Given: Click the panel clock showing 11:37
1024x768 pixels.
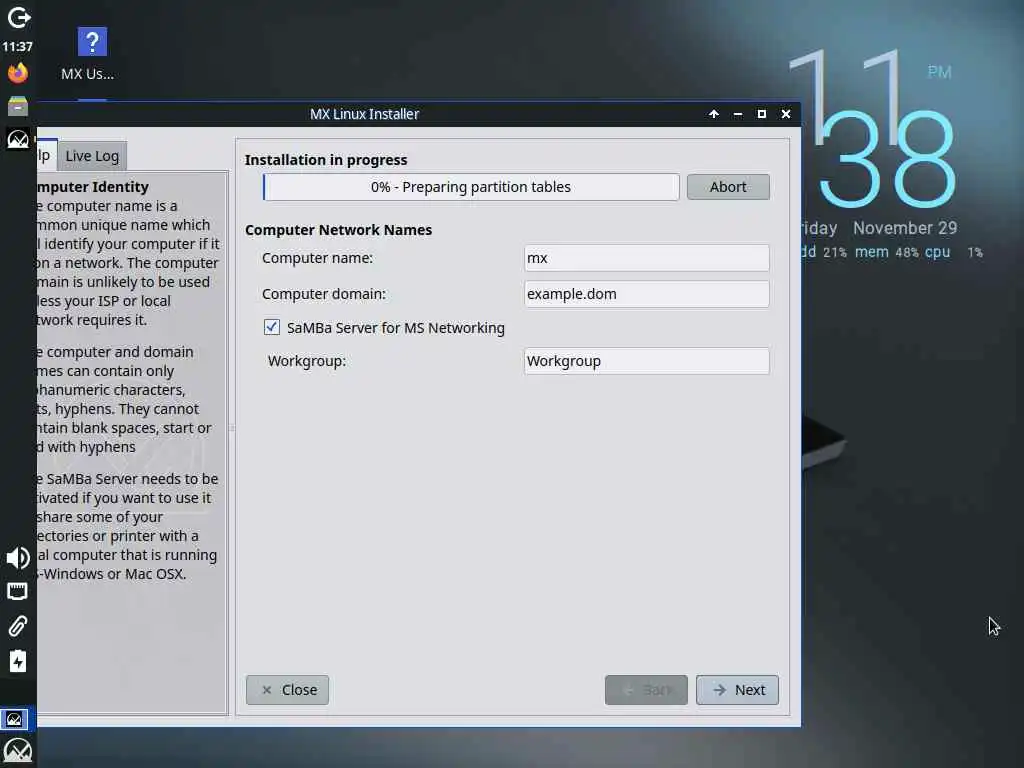Looking at the screenshot, I should [x=17, y=46].
